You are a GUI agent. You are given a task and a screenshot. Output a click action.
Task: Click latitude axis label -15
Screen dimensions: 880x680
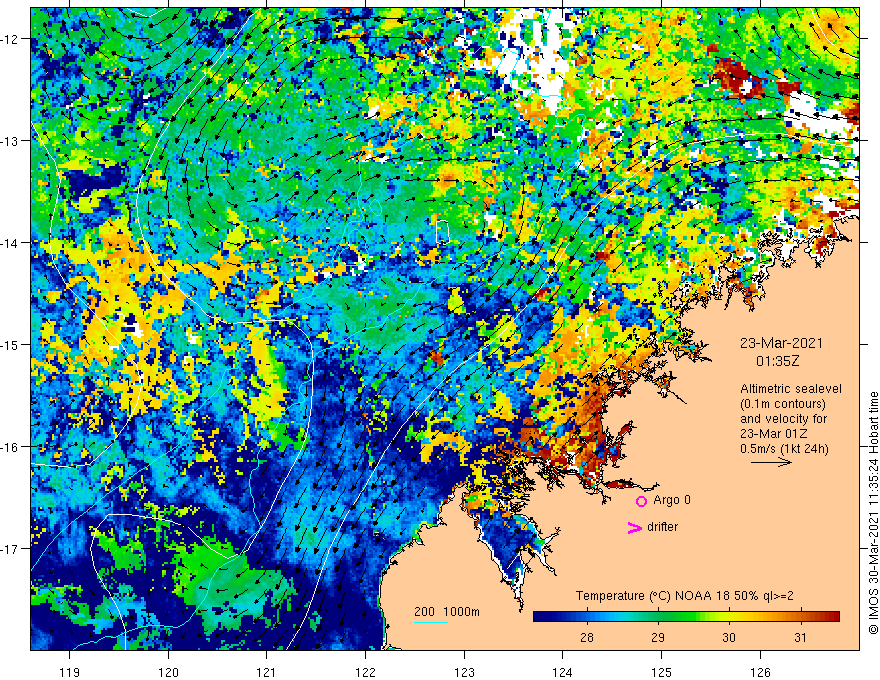coord(11,344)
